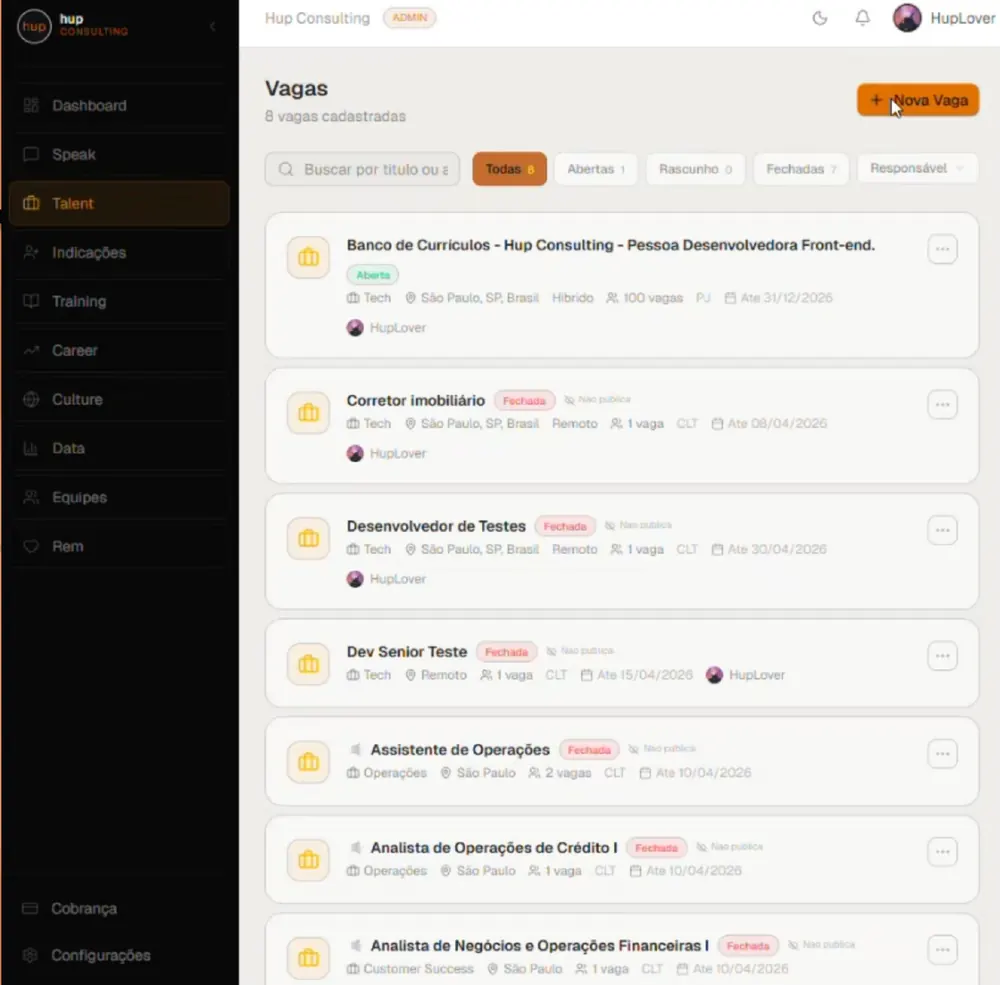Toggle dark mode moon icon

(x=820, y=18)
